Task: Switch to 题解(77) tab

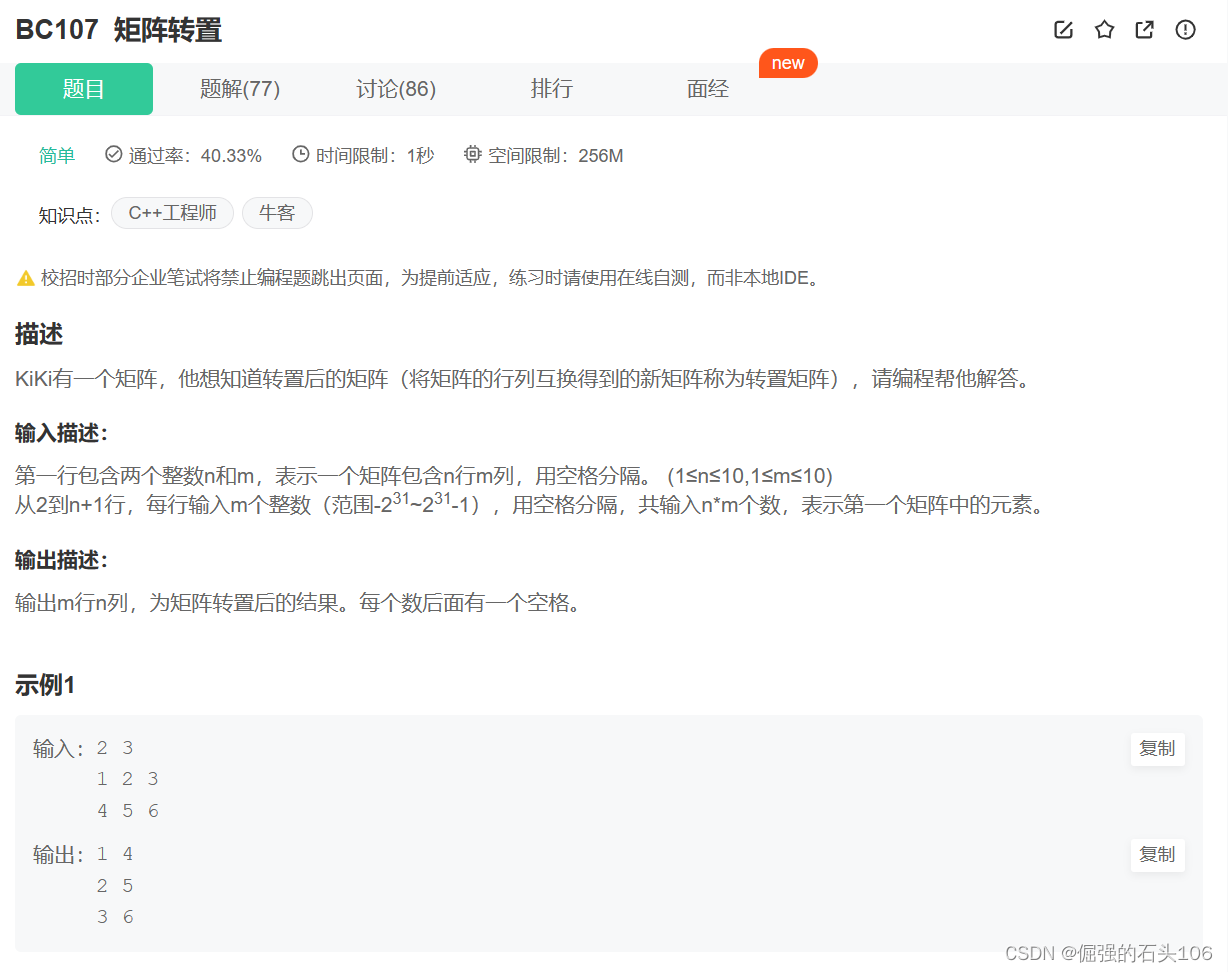Action: click(240, 89)
